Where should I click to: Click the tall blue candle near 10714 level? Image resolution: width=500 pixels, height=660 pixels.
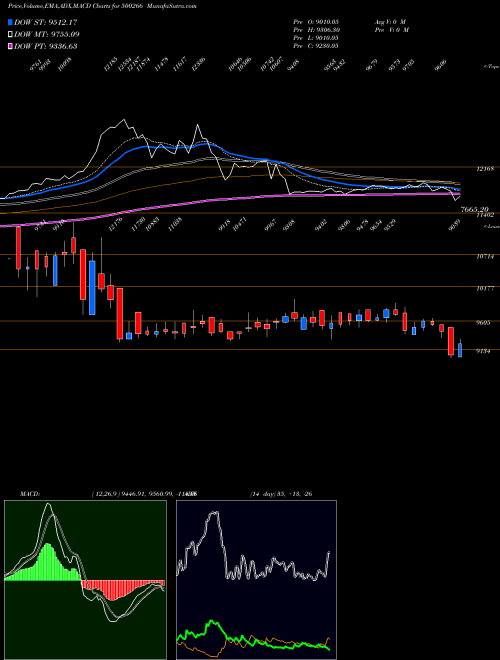92,287
